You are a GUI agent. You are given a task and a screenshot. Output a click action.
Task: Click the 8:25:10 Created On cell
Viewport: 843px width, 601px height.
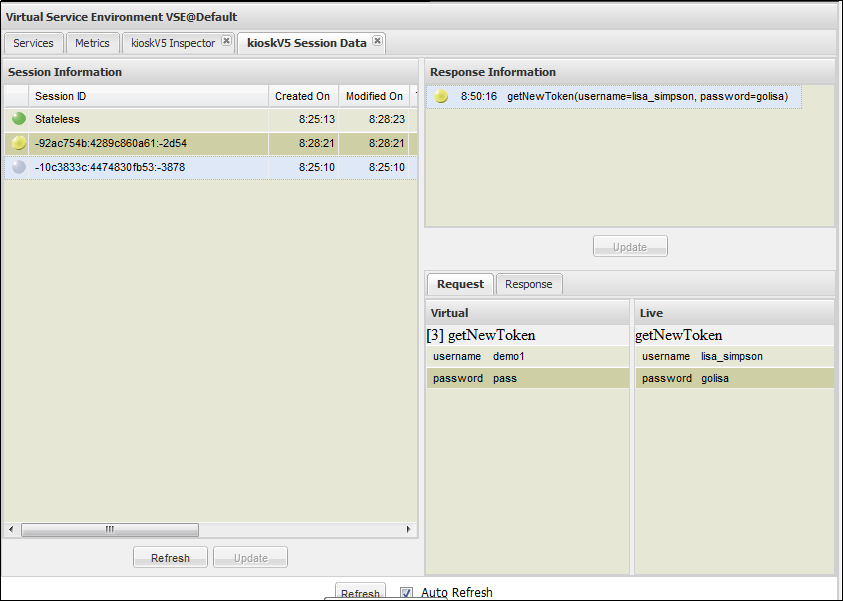(x=303, y=167)
